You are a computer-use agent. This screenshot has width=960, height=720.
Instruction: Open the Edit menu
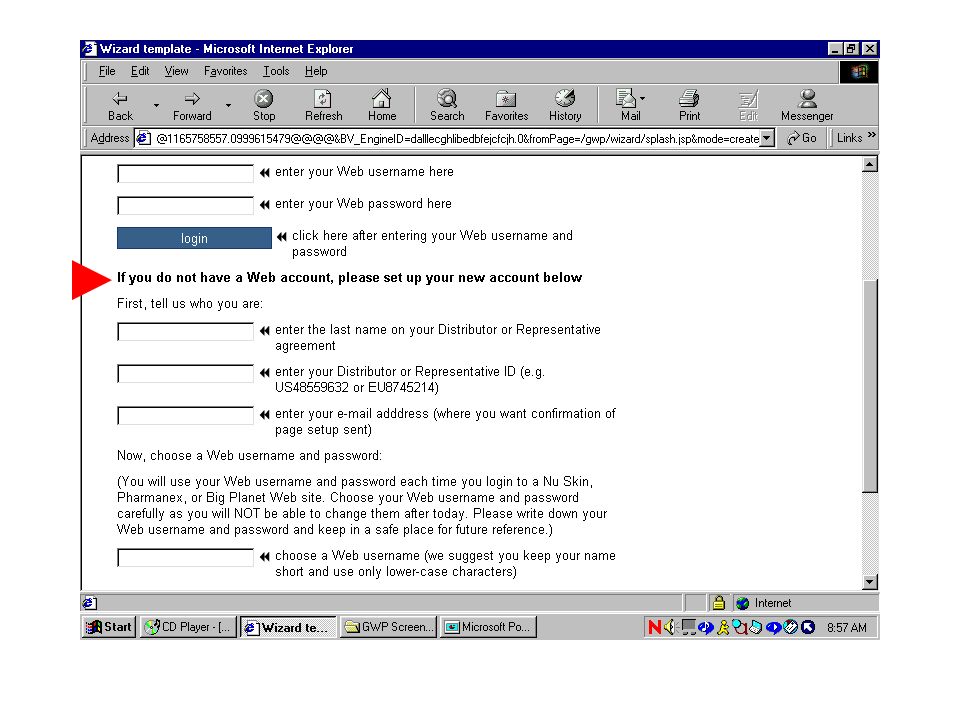click(x=140, y=71)
